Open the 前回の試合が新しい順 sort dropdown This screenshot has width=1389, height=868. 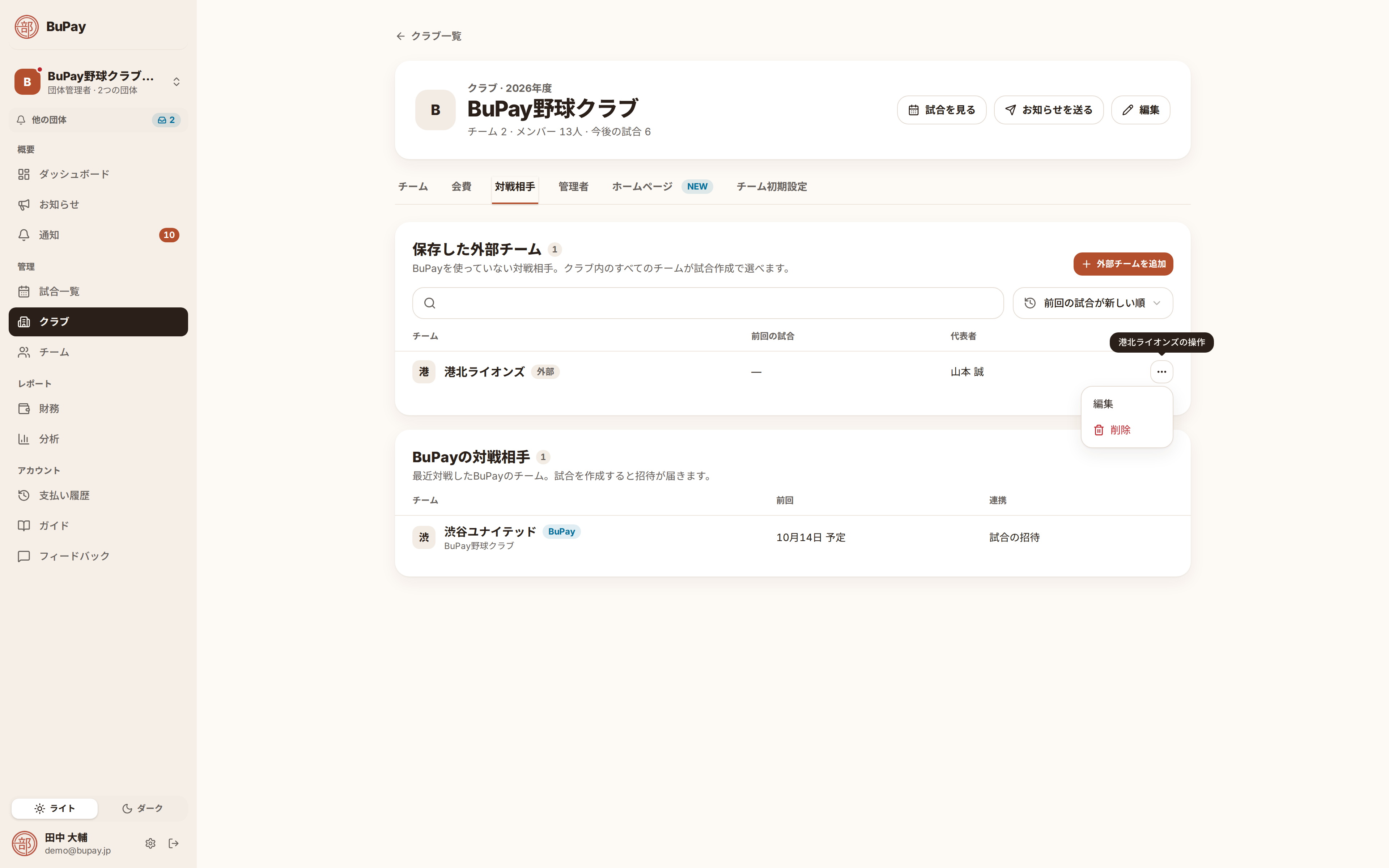(1092, 303)
